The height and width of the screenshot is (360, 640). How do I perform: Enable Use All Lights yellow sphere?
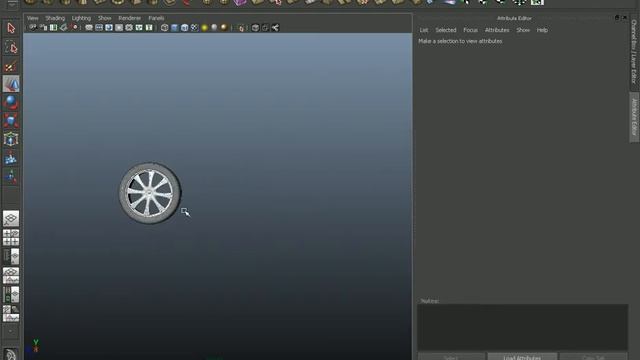coord(204,27)
